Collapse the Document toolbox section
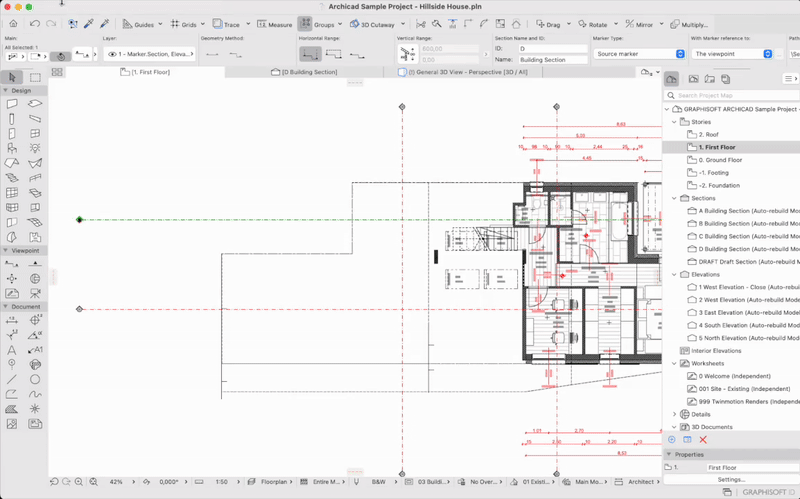Image resolution: width=800 pixels, height=499 pixels. click(x=6, y=307)
